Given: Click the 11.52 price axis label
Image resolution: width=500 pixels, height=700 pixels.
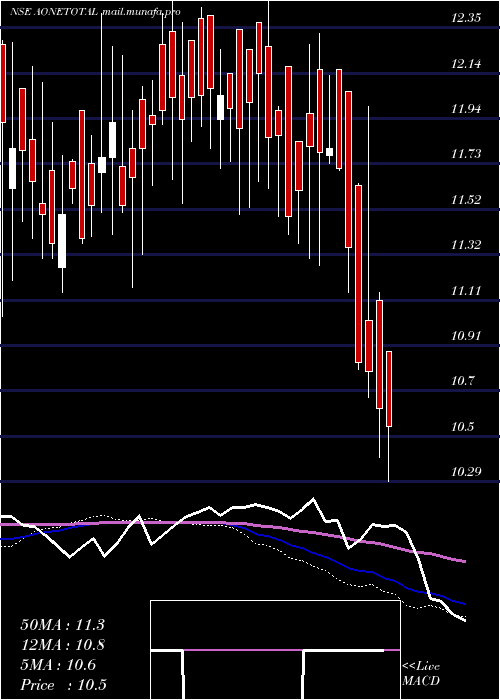Looking at the screenshot, I should point(466,200).
